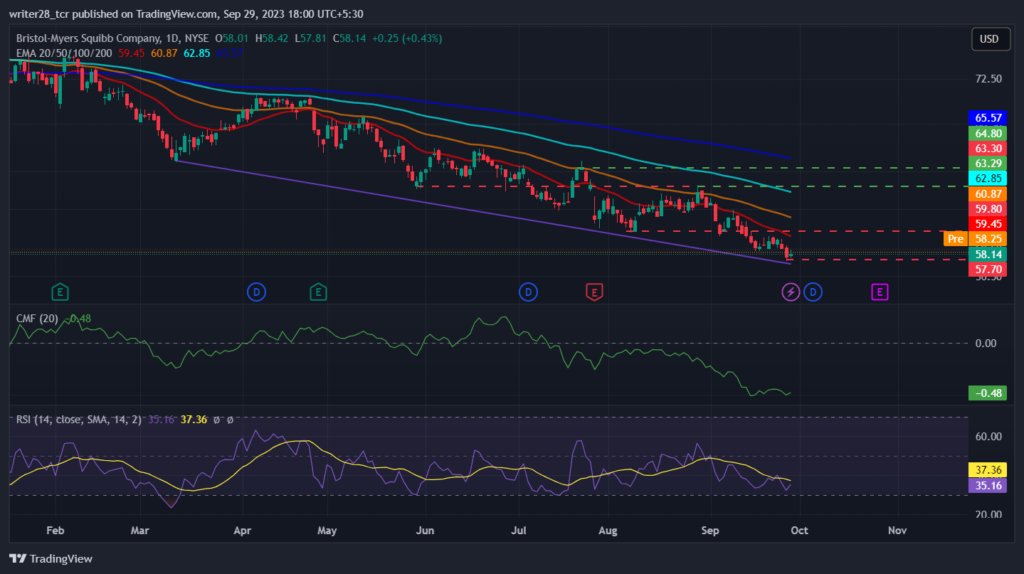
Task: Click the 72.50 price scale value
Action: pos(988,78)
